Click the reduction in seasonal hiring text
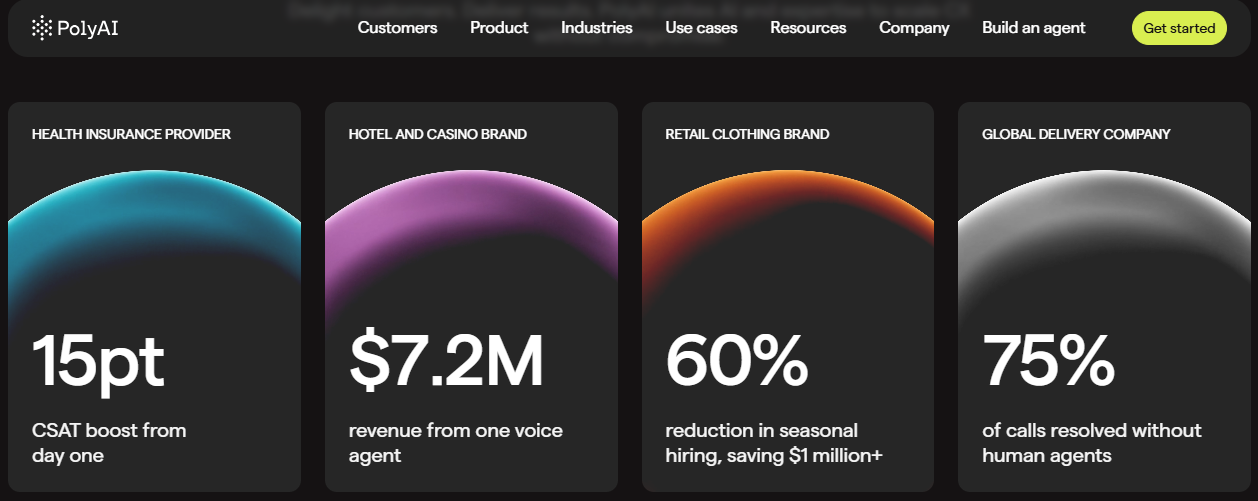 point(774,443)
